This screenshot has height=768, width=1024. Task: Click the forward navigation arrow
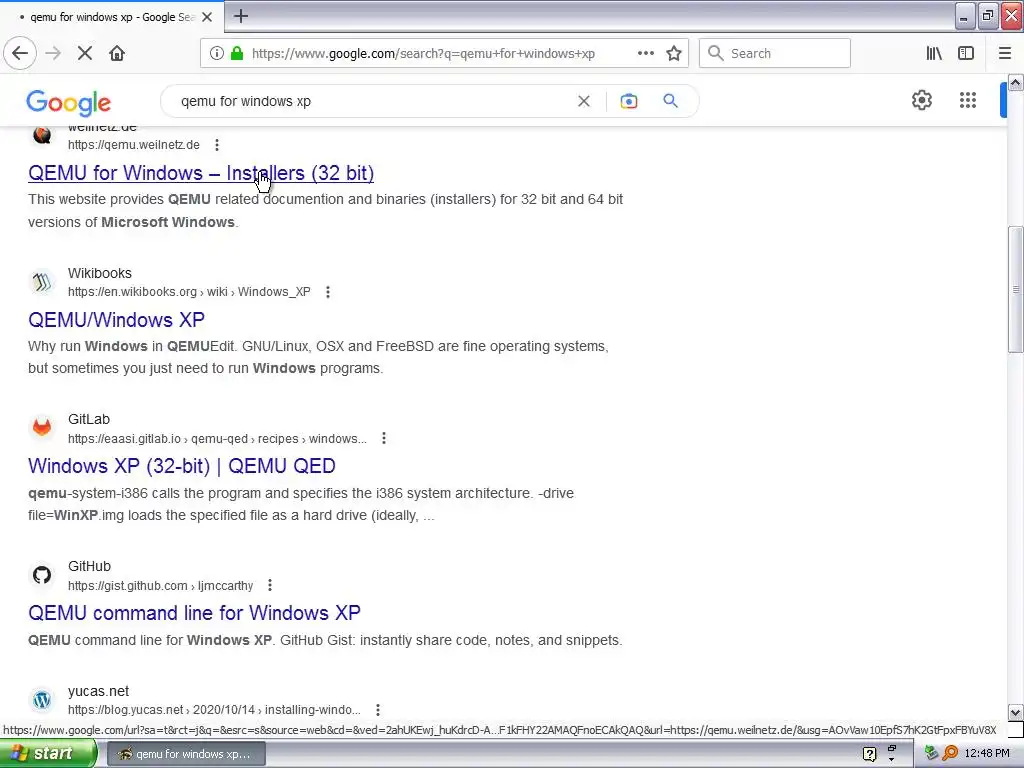54,53
